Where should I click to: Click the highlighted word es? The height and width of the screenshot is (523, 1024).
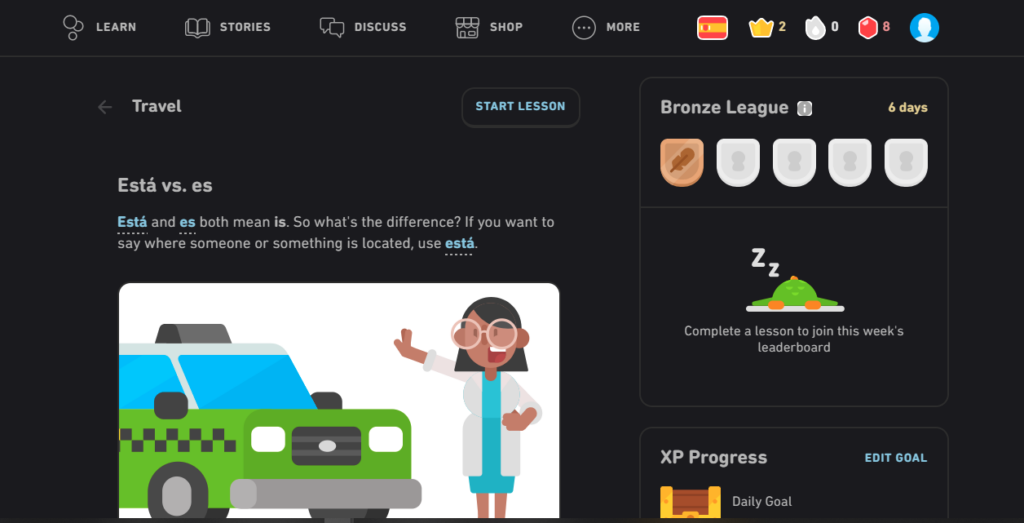187,223
